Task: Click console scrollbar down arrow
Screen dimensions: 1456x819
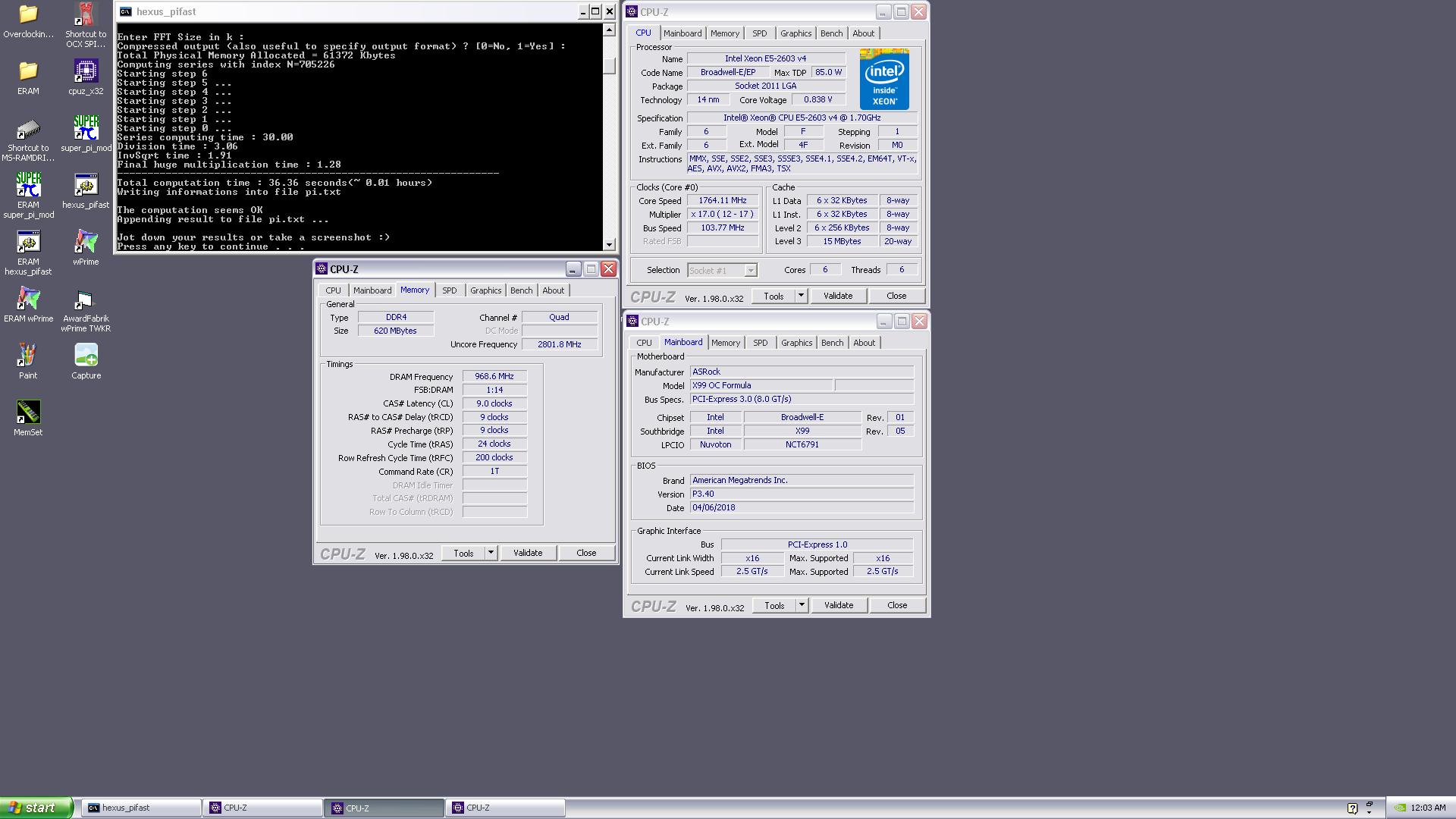Action: point(609,244)
